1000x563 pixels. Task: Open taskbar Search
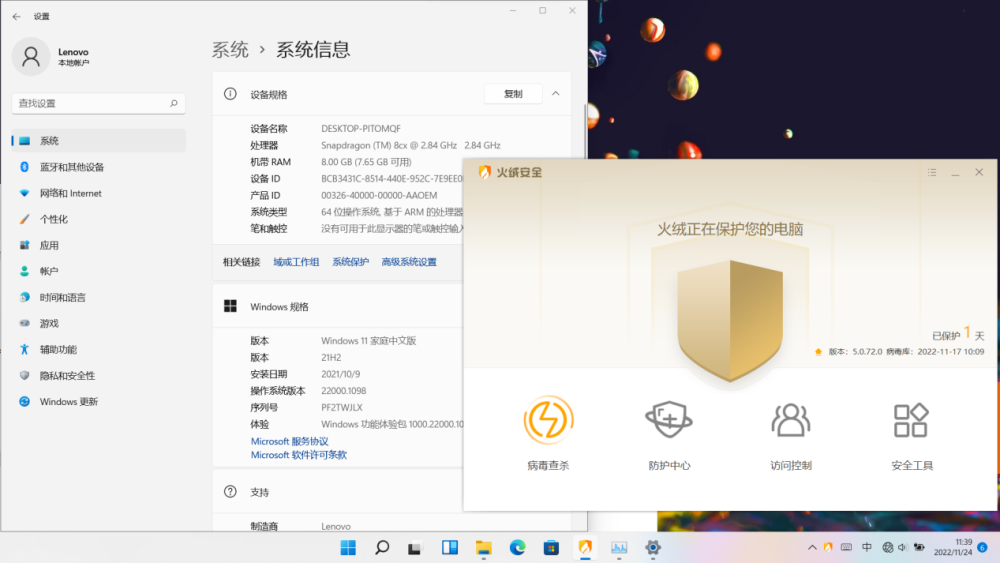tap(382, 548)
